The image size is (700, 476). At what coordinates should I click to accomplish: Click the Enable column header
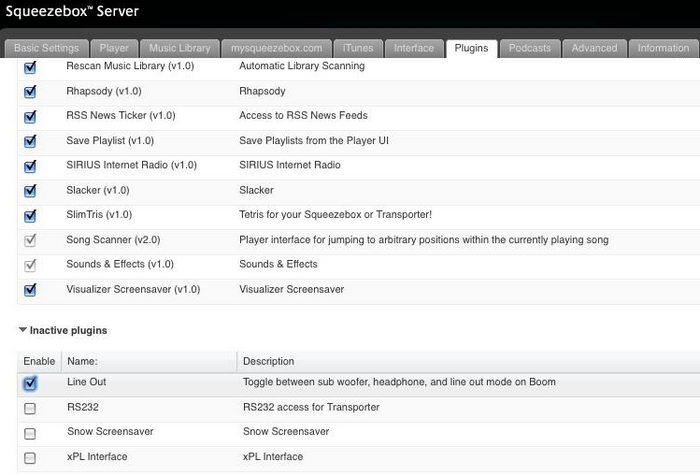pos(39,361)
